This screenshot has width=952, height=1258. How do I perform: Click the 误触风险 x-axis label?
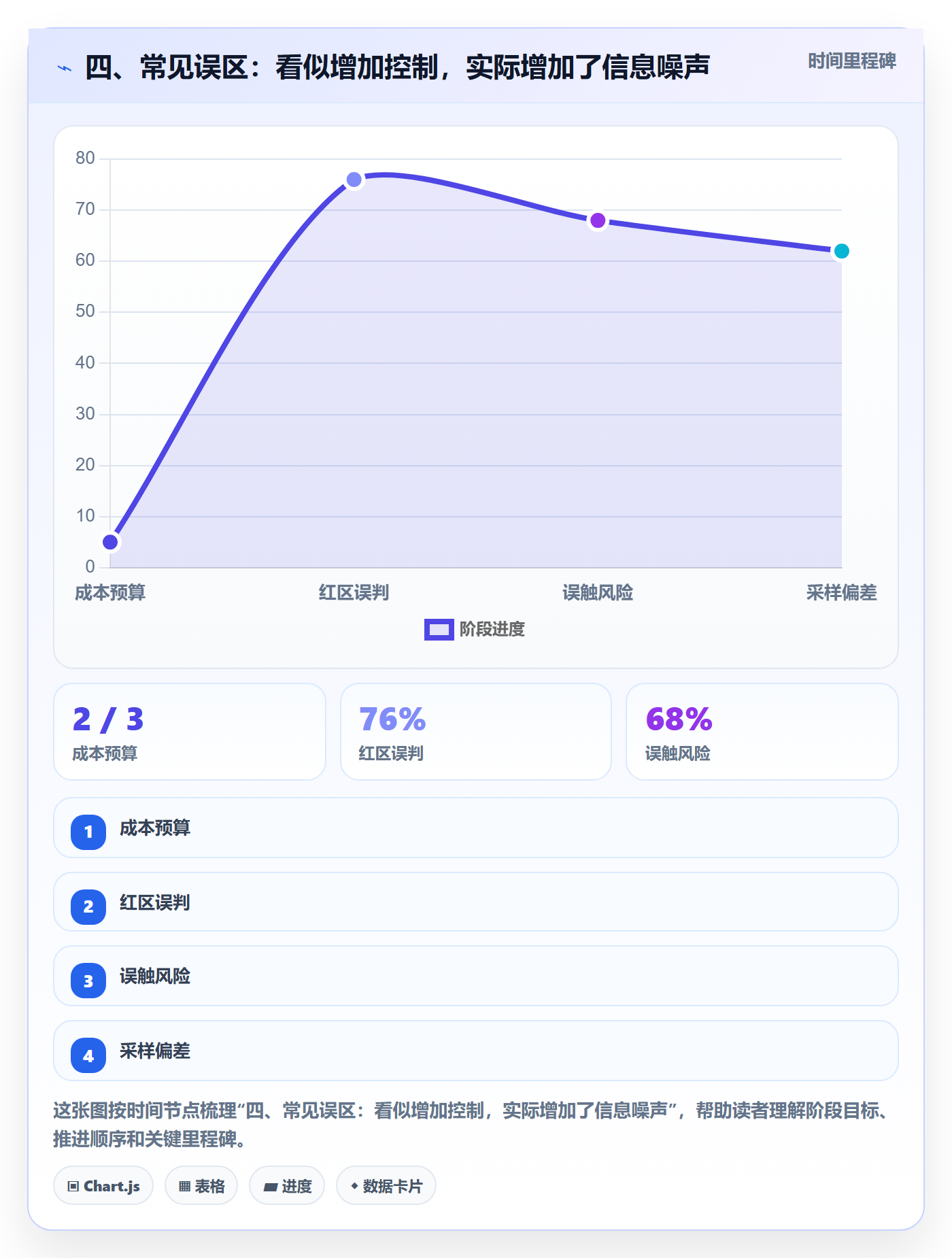598,593
